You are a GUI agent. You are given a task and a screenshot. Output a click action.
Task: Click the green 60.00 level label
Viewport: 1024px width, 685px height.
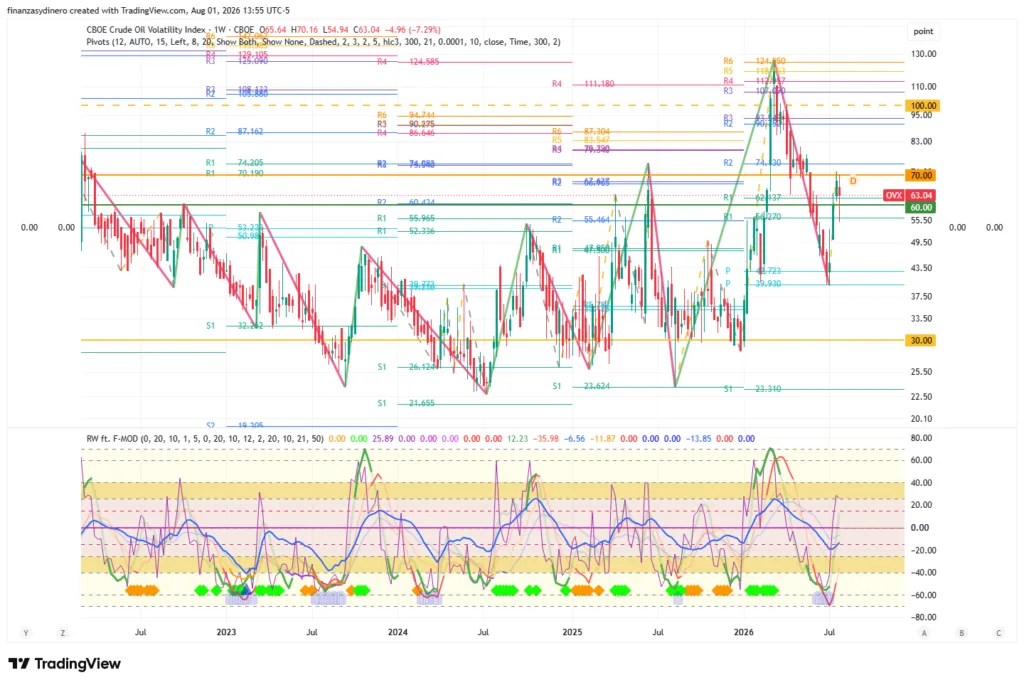[x=921, y=208]
